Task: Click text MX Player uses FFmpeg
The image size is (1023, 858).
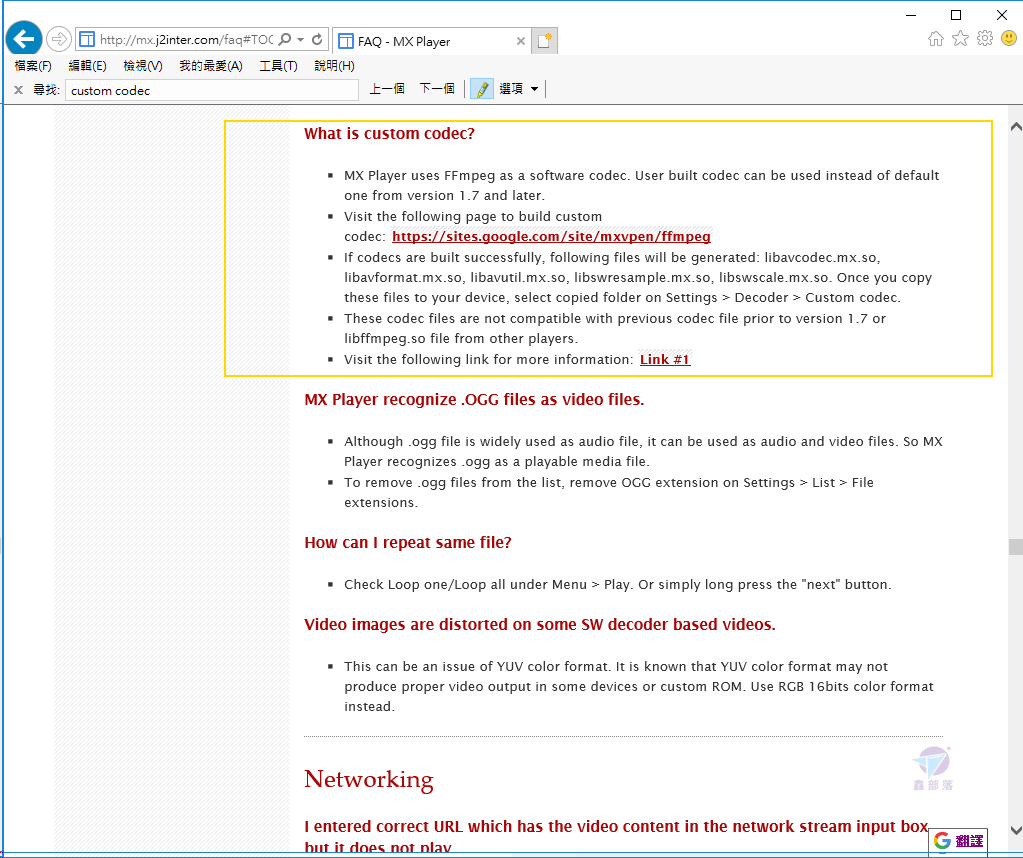Action: 642,185
